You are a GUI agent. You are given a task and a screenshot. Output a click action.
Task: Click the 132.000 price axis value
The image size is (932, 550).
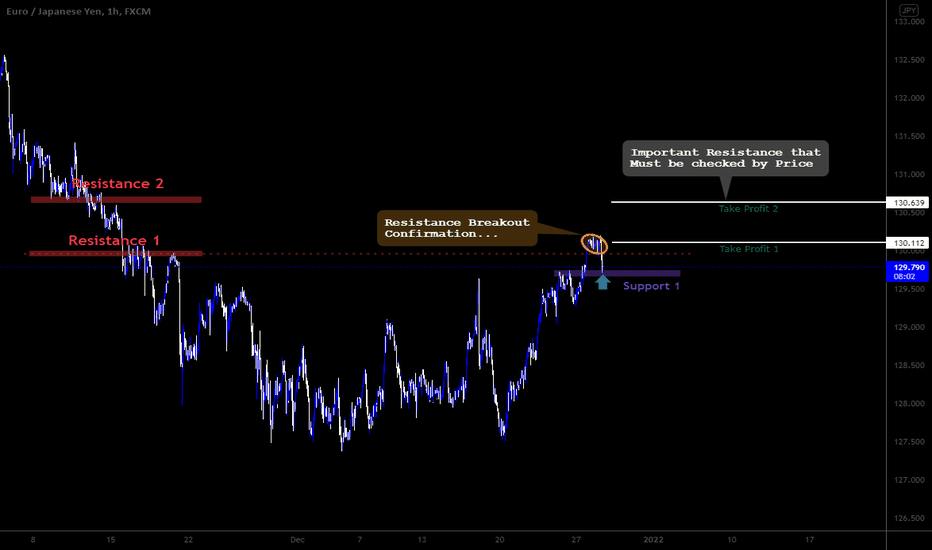(909, 98)
